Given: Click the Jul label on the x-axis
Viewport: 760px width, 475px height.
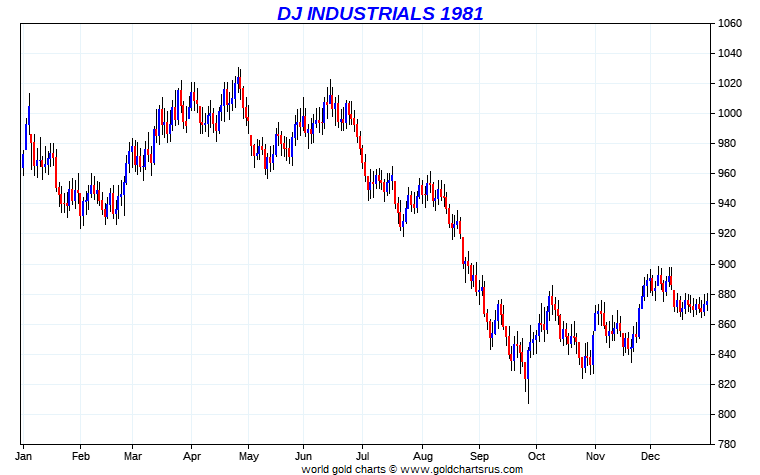Looking at the screenshot, I should pos(363,457).
